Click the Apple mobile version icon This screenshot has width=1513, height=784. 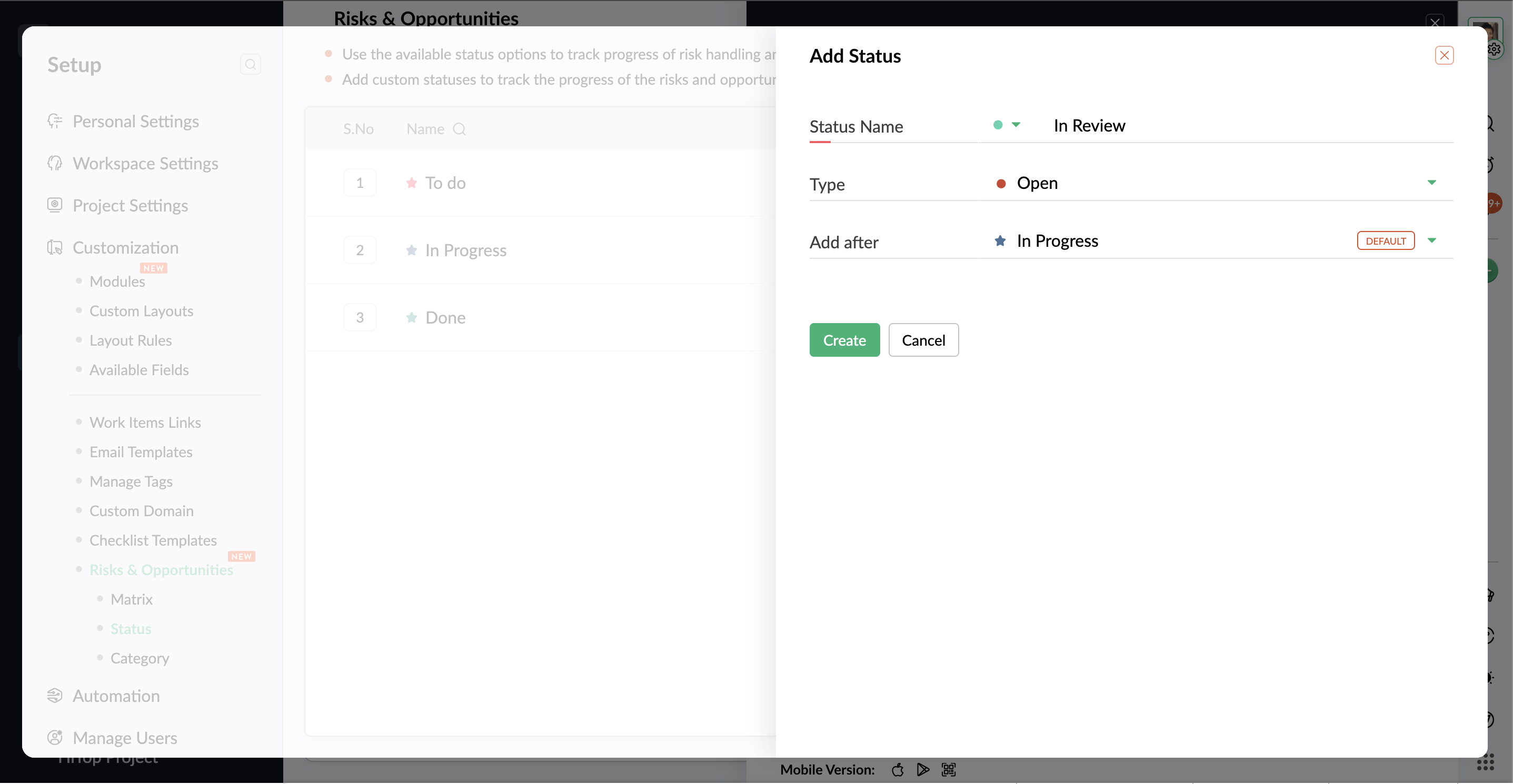pyautogui.click(x=898, y=769)
